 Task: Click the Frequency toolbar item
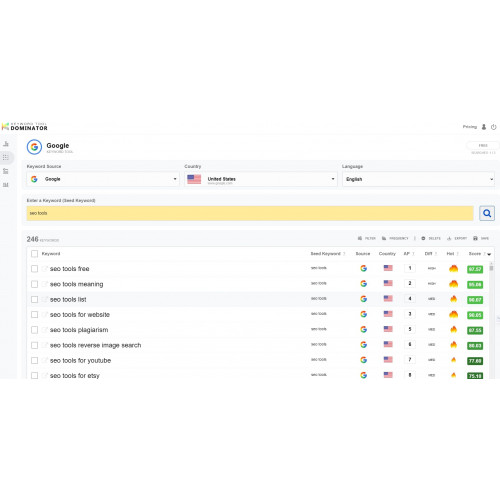(x=395, y=238)
